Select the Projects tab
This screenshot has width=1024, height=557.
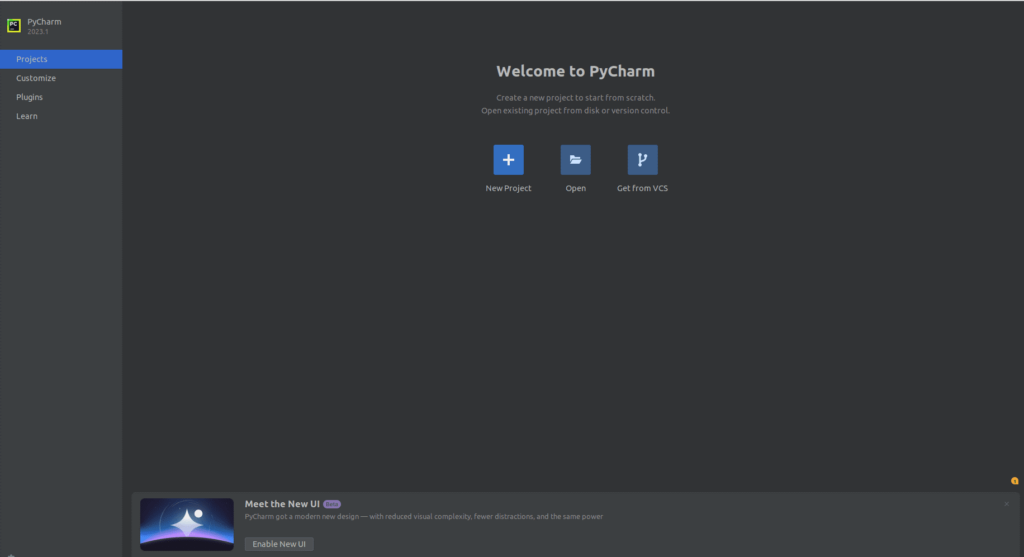(x=61, y=59)
